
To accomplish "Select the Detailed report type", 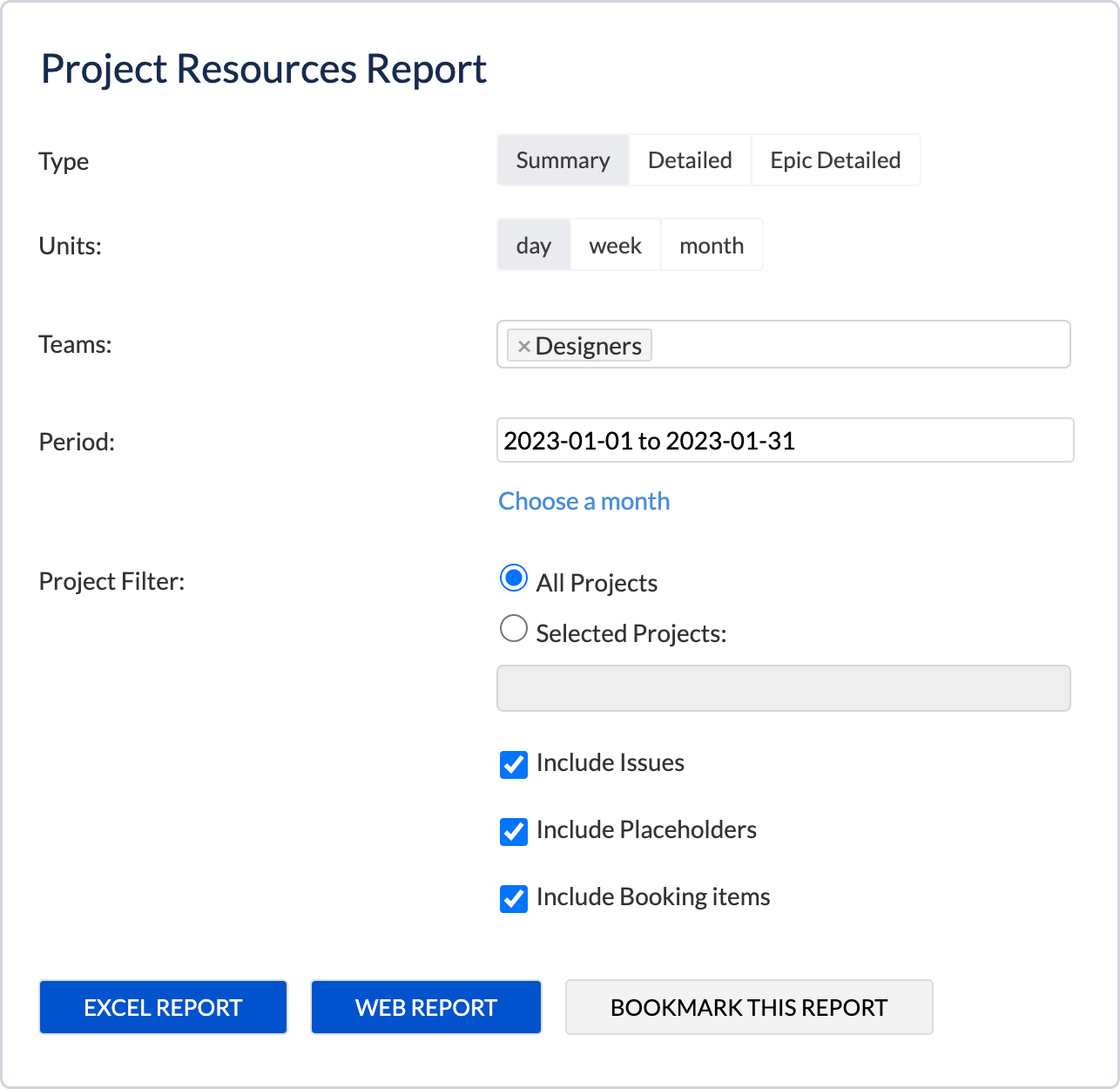I will [690, 160].
